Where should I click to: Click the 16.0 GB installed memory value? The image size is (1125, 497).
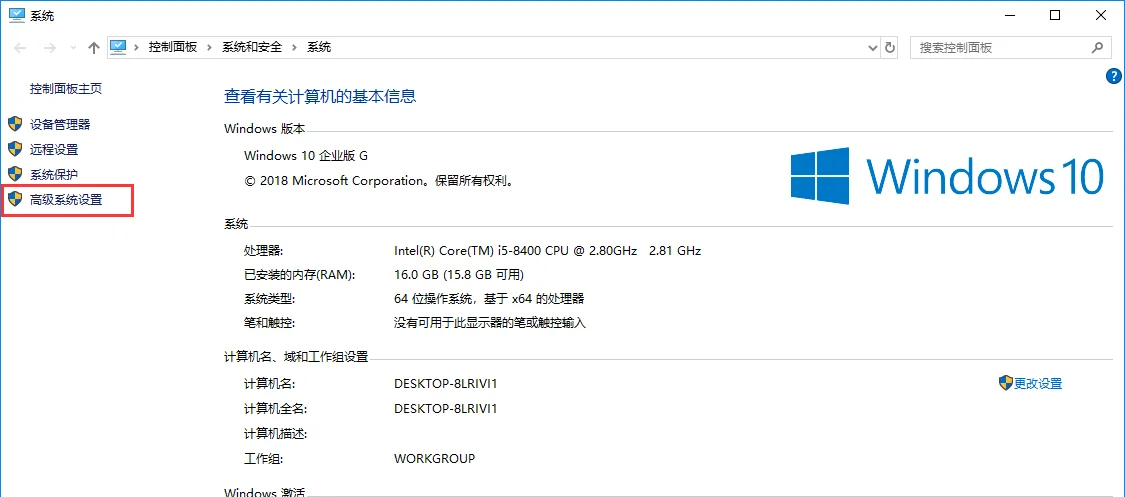pos(460,275)
